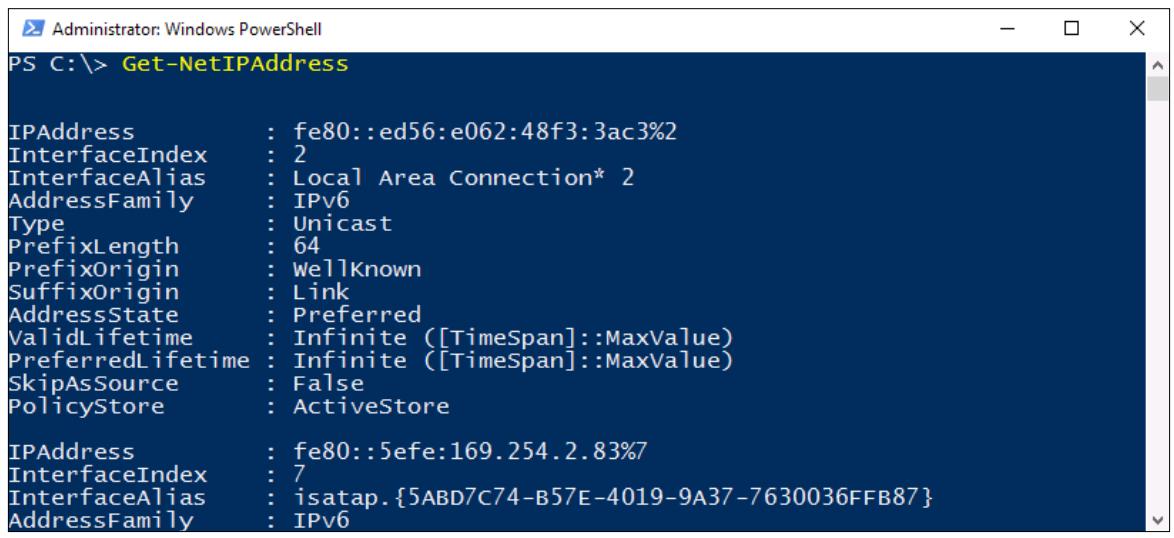Click the ValidLifetime 'Infinite' value
Screen dimensions: 1174x538
tap(512, 337)
